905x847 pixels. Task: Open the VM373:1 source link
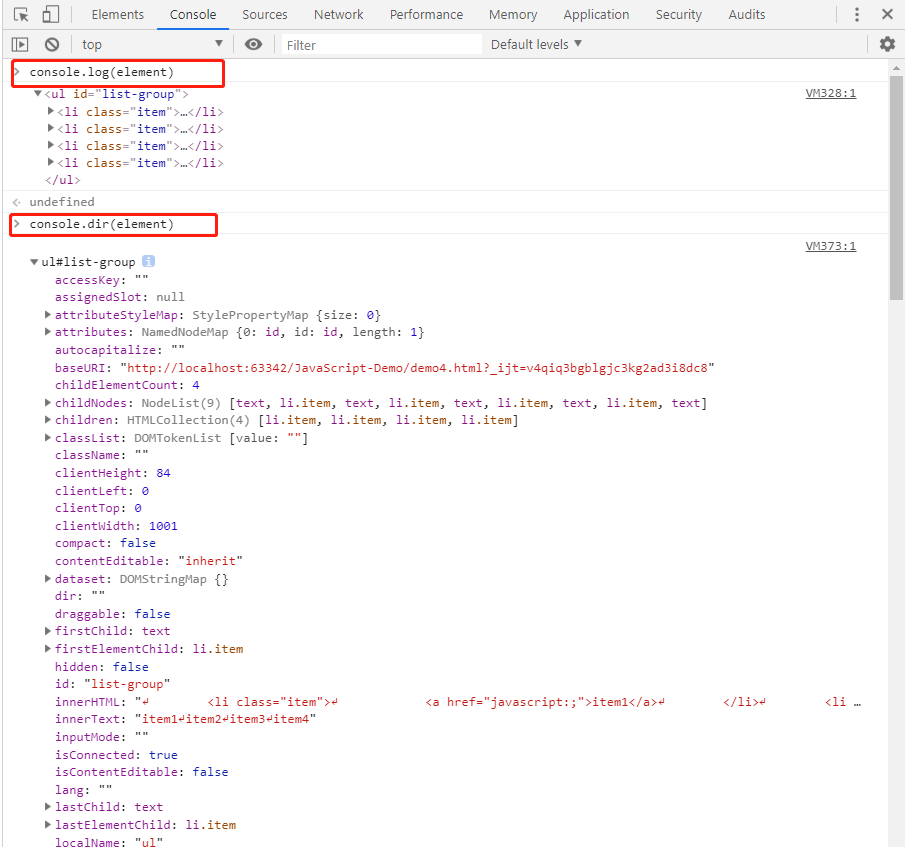pyautogui.click(x=830, y=246)
